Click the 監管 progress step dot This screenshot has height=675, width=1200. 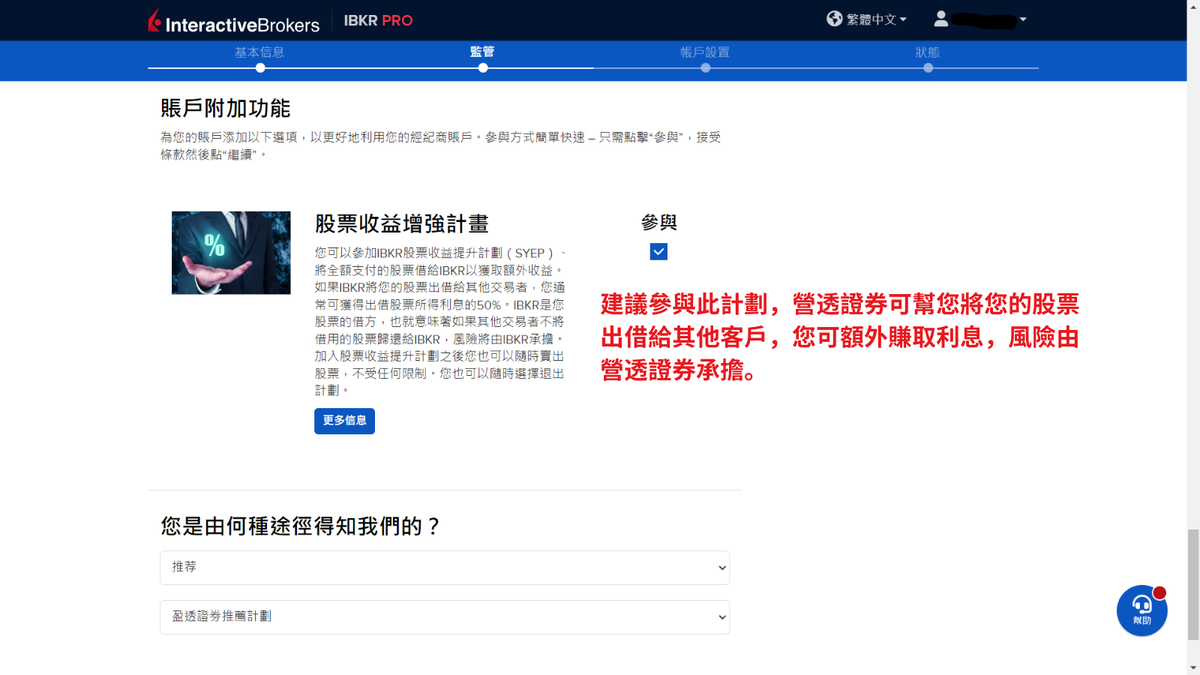[x=483, y=69]
